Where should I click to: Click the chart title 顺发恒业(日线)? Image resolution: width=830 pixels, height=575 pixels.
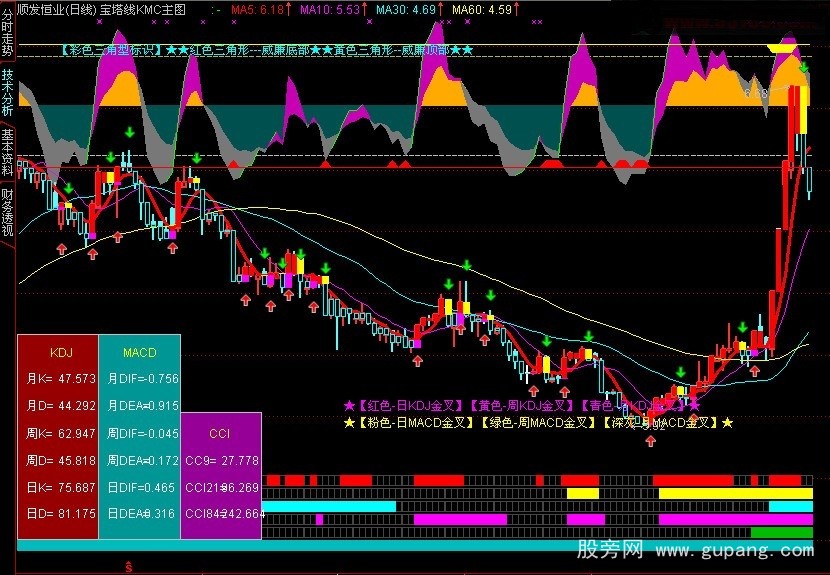click(56, 9)
